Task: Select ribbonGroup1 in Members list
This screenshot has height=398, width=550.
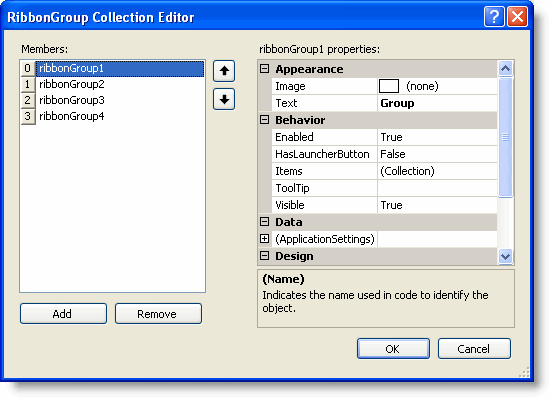Action: click(x=120, y=68)
